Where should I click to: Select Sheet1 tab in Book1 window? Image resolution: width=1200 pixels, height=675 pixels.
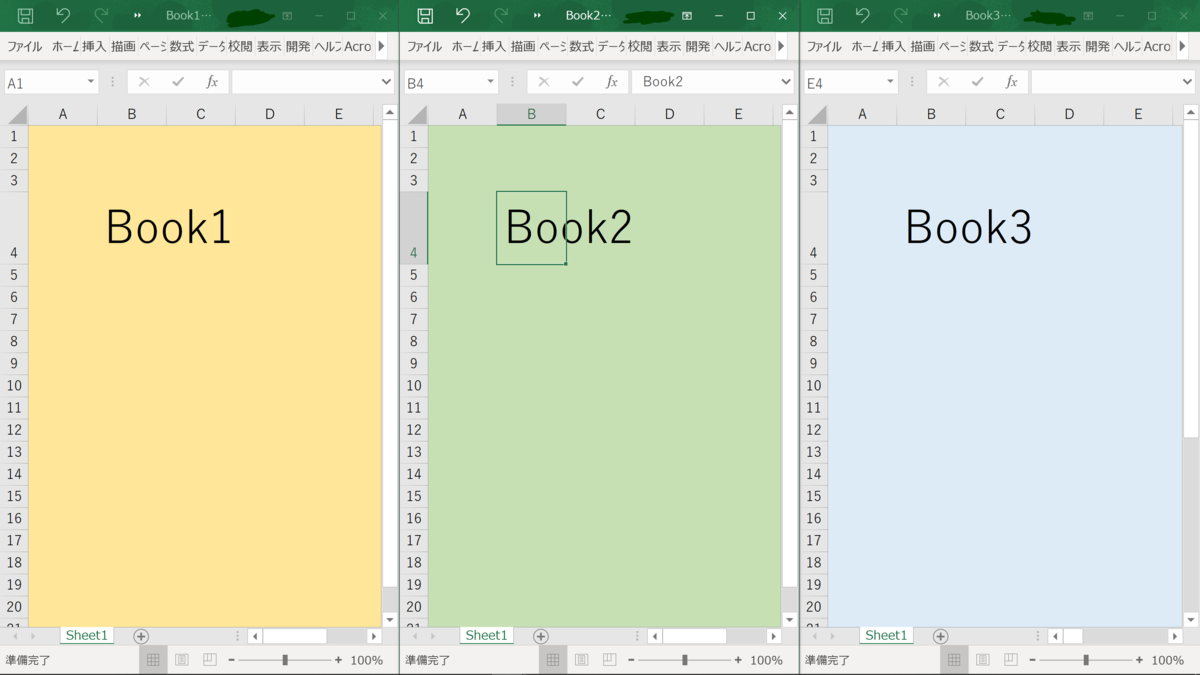[x=86, y=635]
